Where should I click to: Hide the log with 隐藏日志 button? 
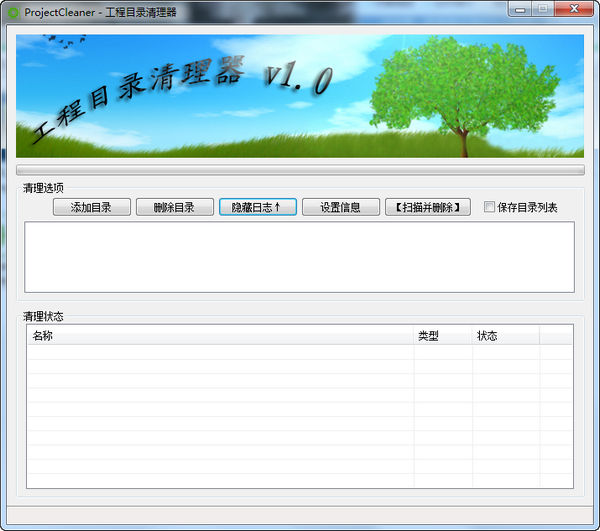coord(258,207)
